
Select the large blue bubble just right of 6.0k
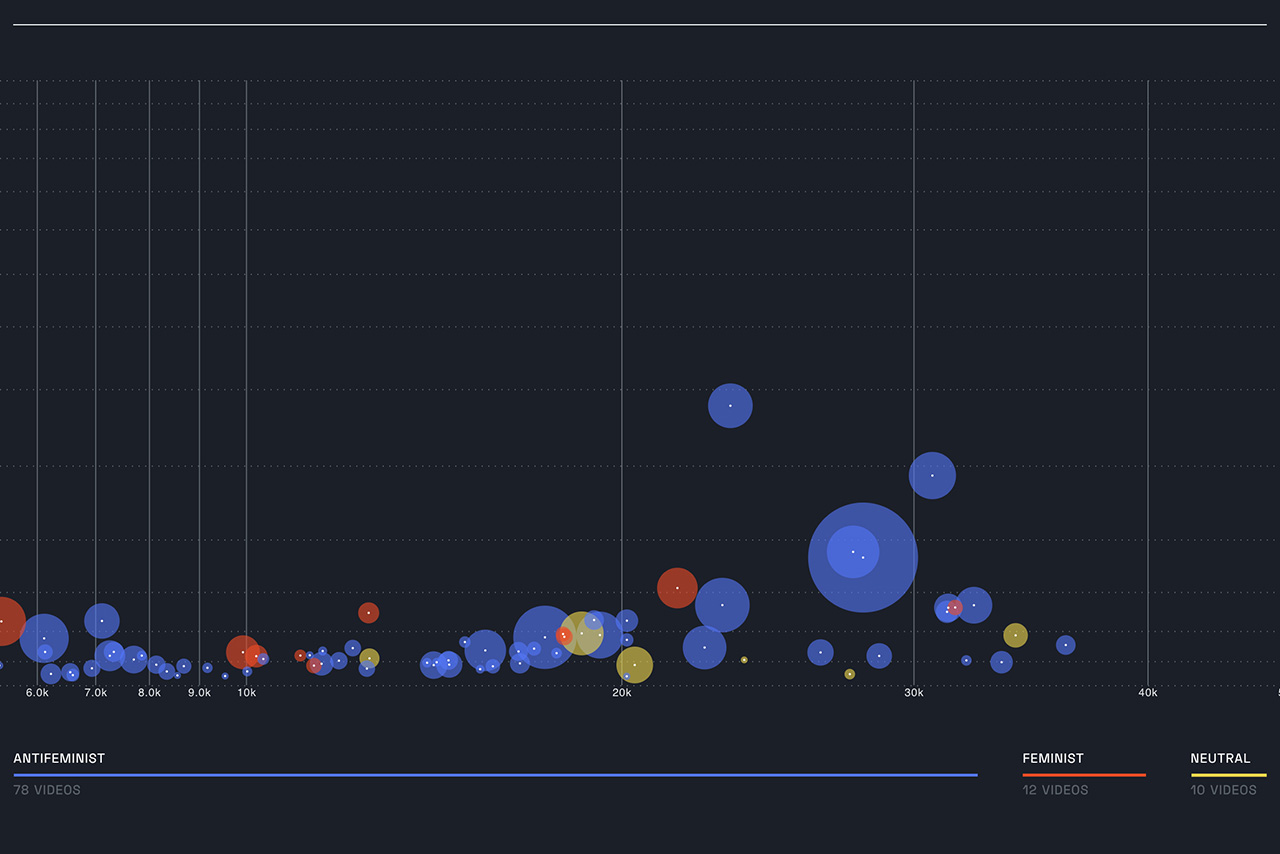[43, 638]
